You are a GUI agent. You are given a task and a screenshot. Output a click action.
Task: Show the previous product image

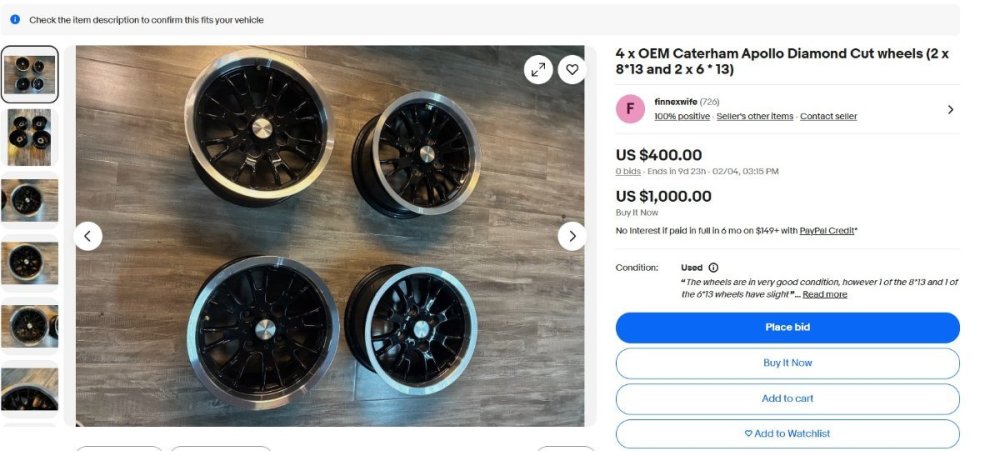[x=88, y=236]
